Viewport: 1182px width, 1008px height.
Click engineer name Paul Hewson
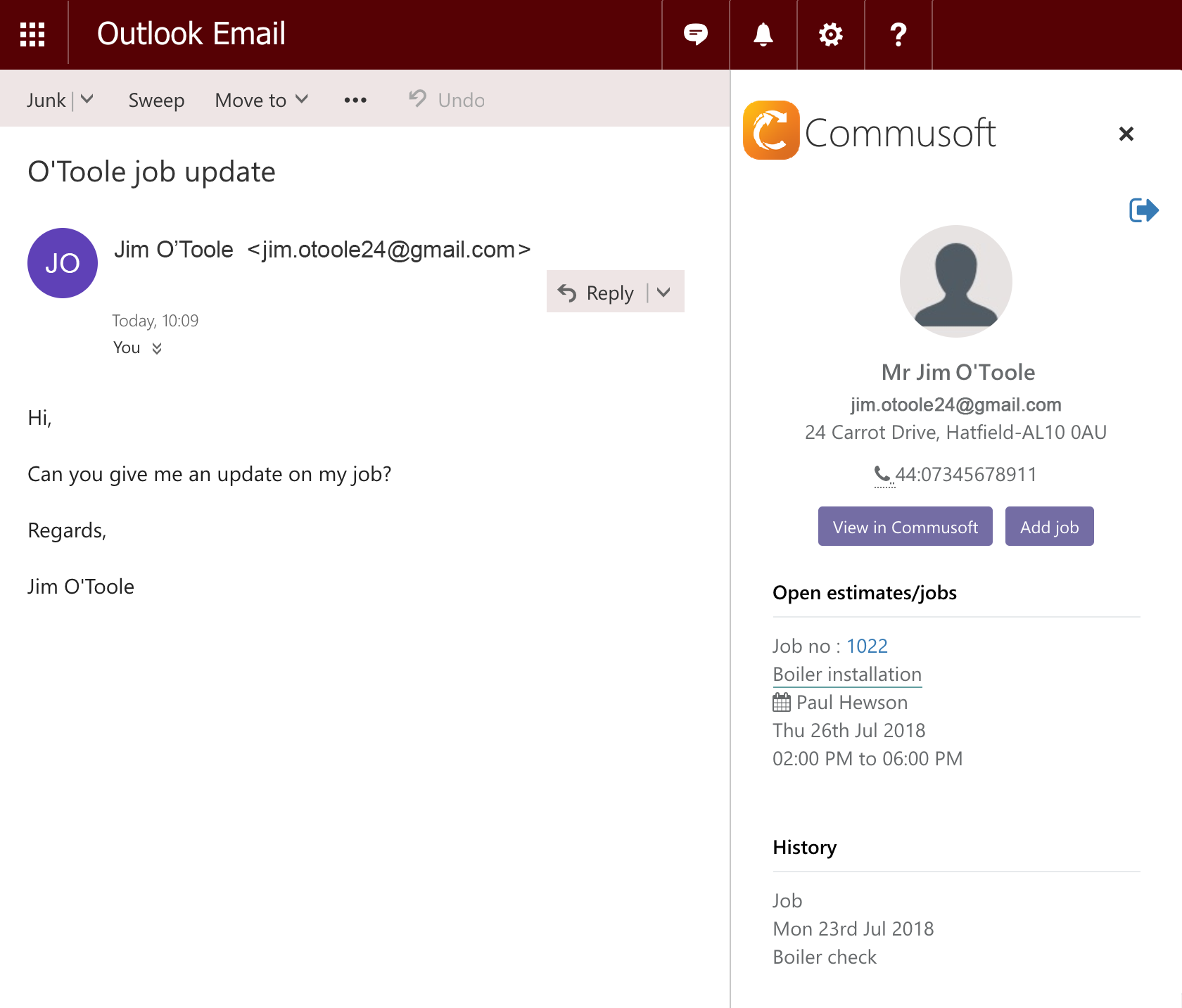[x=852, y=703]
